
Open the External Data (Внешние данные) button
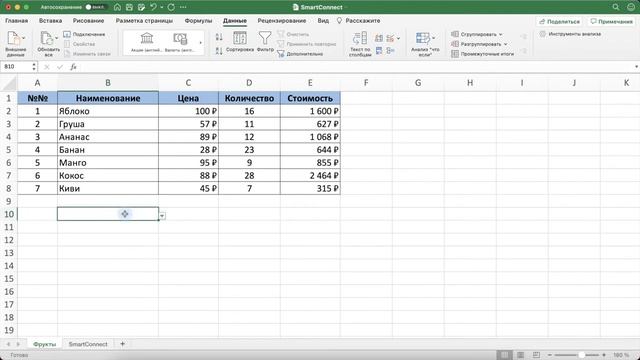[x=16, y=44]
